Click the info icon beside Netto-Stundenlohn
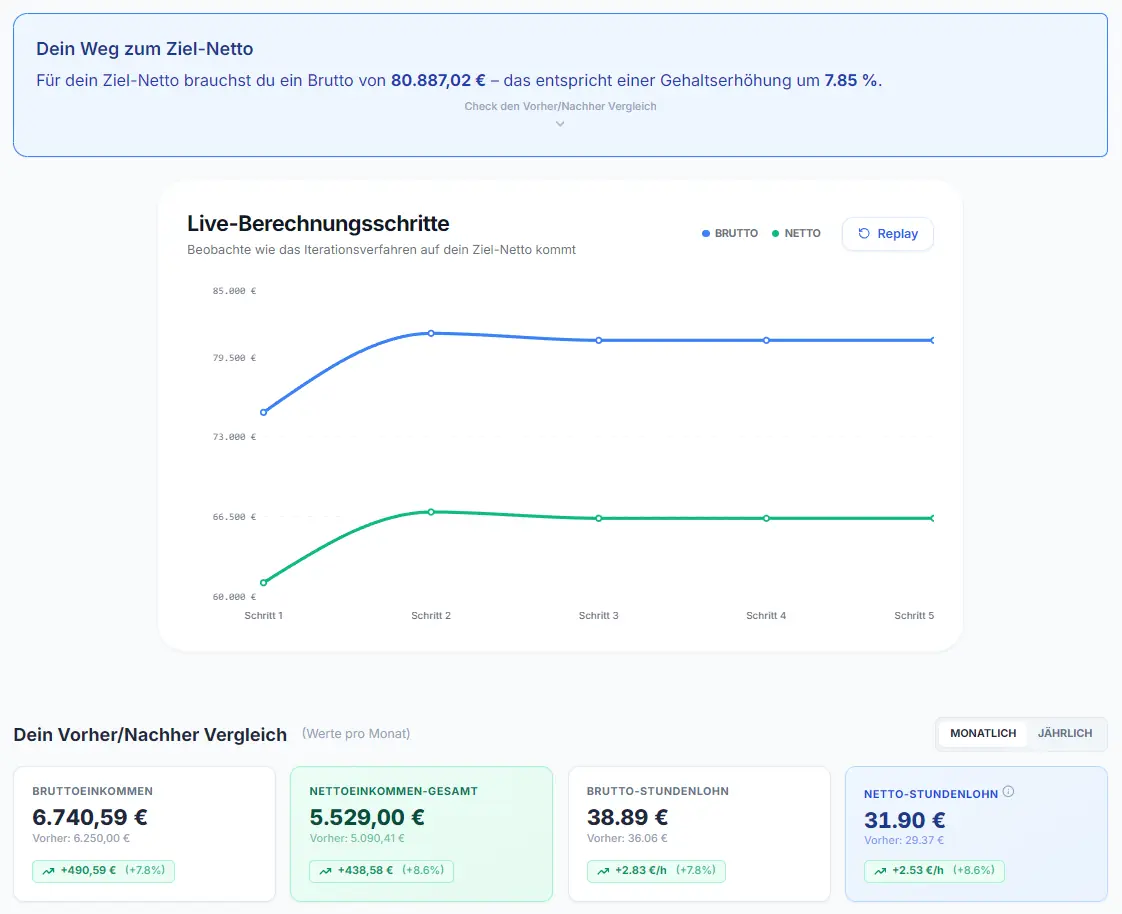The height and width of the screenshot is (914, 1122). [1008, 792]
